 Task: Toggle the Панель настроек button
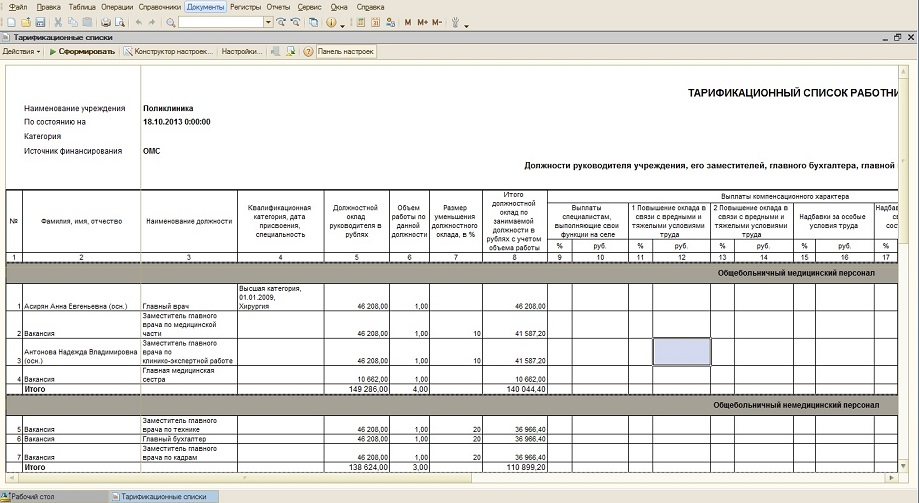(346, 51)
